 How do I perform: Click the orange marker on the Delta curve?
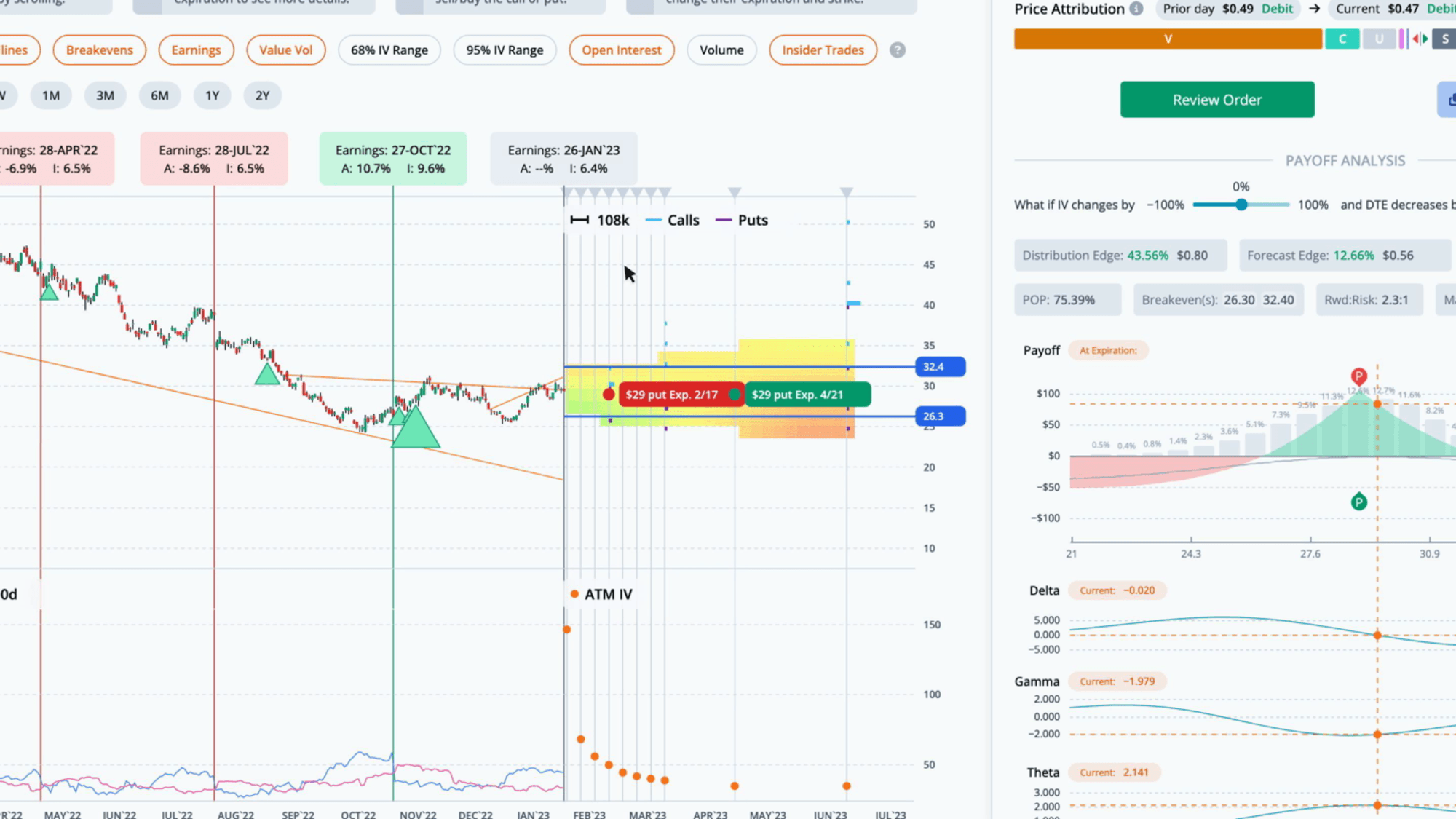(x=1377, y=636)
